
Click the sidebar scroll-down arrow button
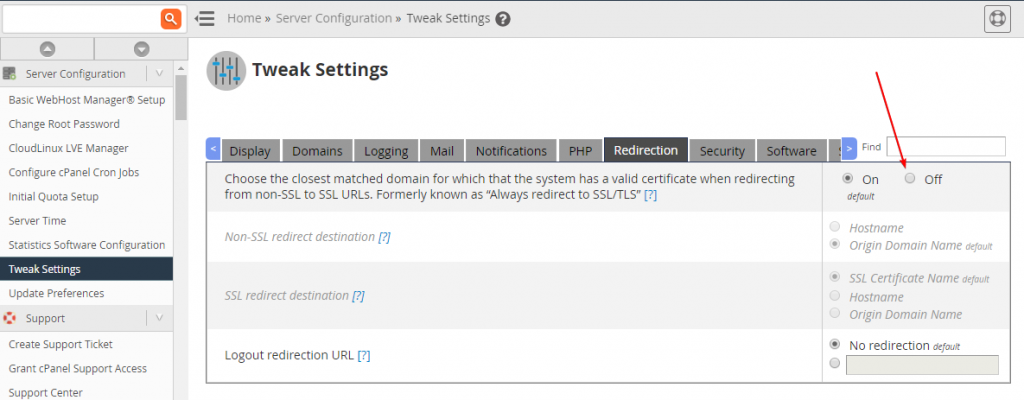(141, 49)
